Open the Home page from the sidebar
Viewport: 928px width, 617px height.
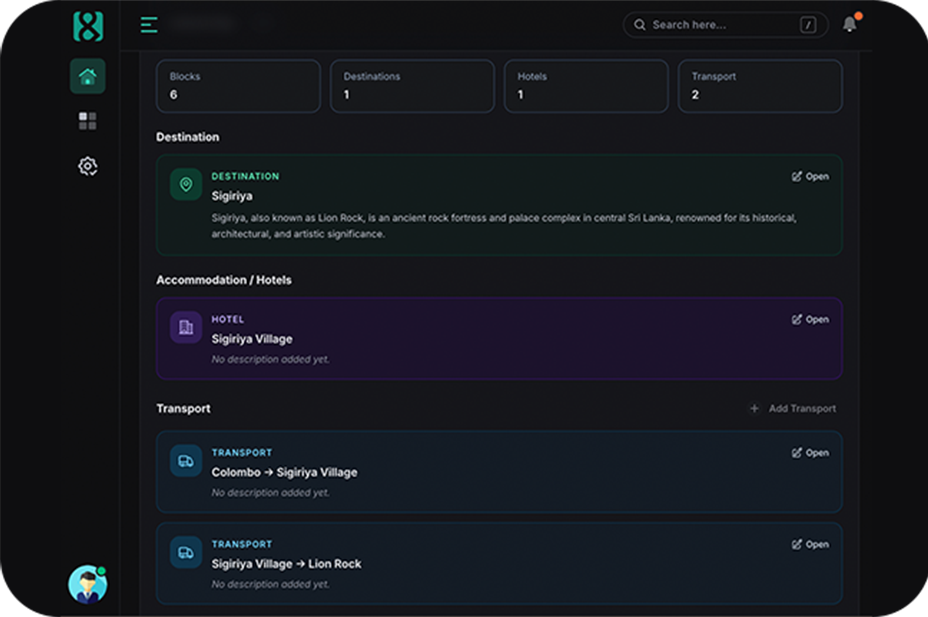click(x=88, y=76)
